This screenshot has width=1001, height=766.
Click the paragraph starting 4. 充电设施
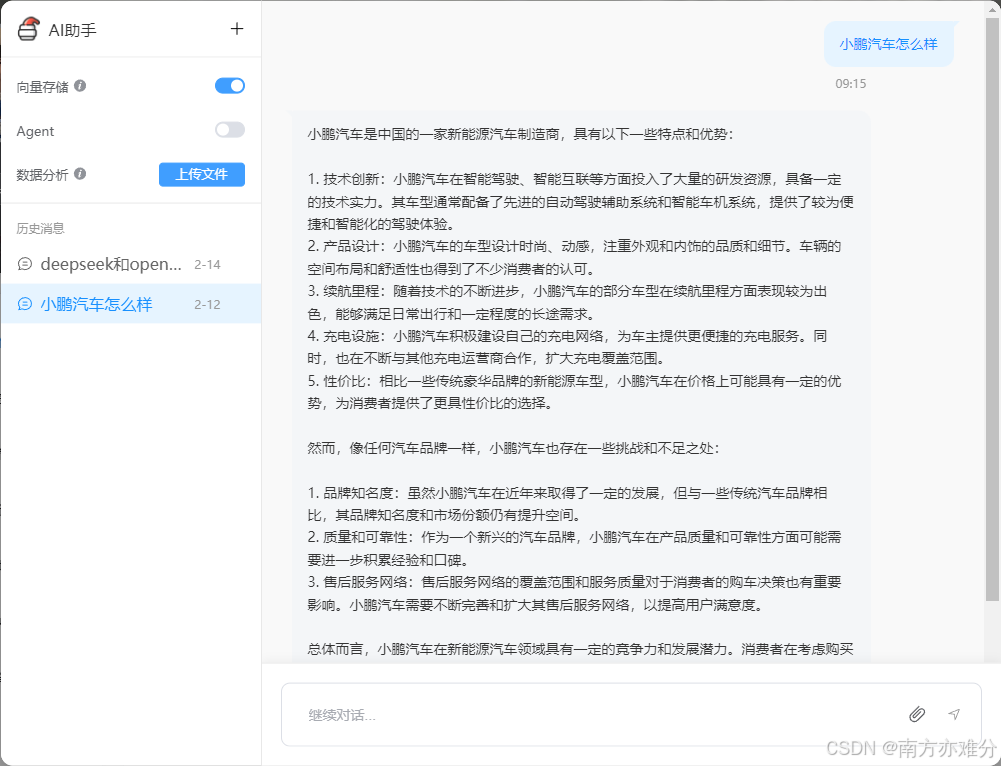(567, 347)
